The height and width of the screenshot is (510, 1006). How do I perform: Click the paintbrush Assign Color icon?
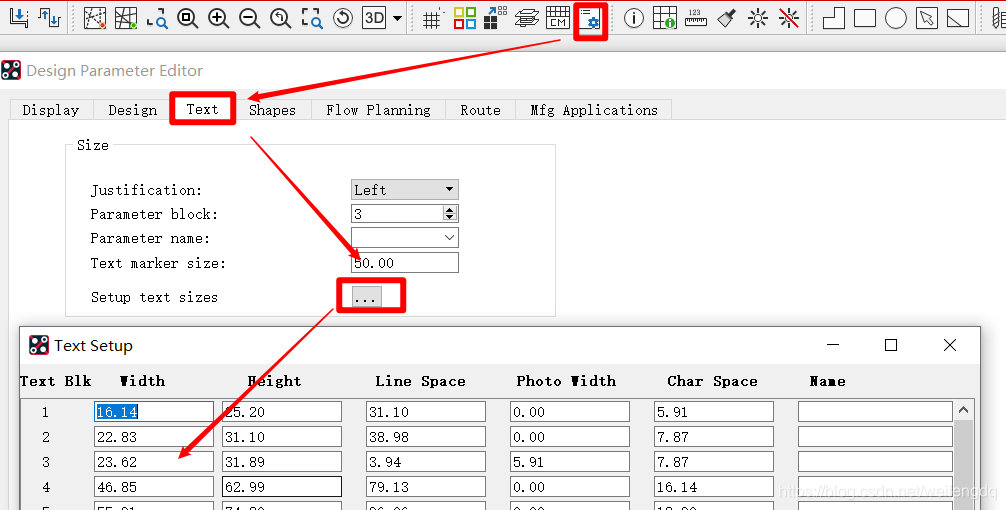726,18
